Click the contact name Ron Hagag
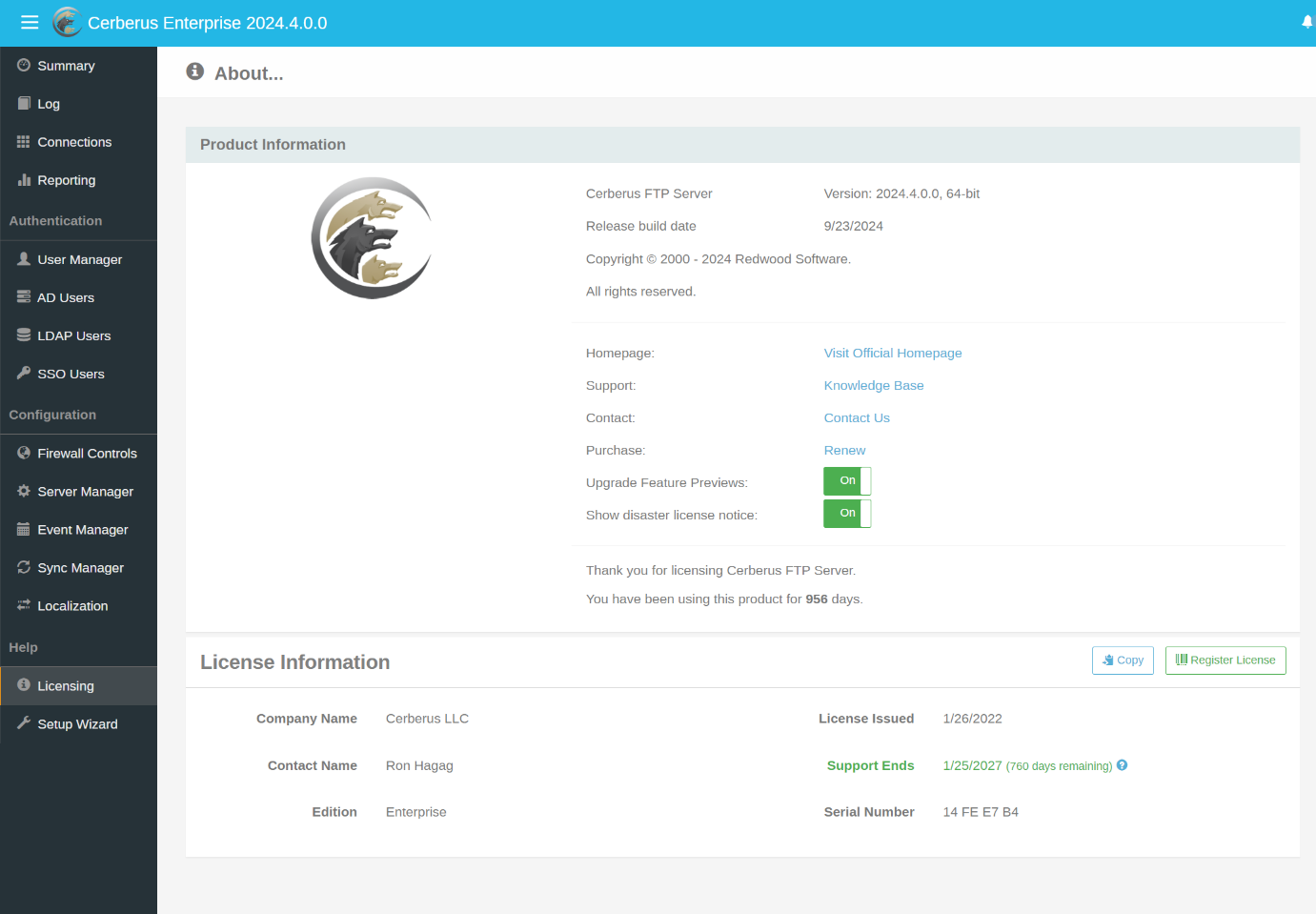 pyautogui.click(x=419, y=765)
